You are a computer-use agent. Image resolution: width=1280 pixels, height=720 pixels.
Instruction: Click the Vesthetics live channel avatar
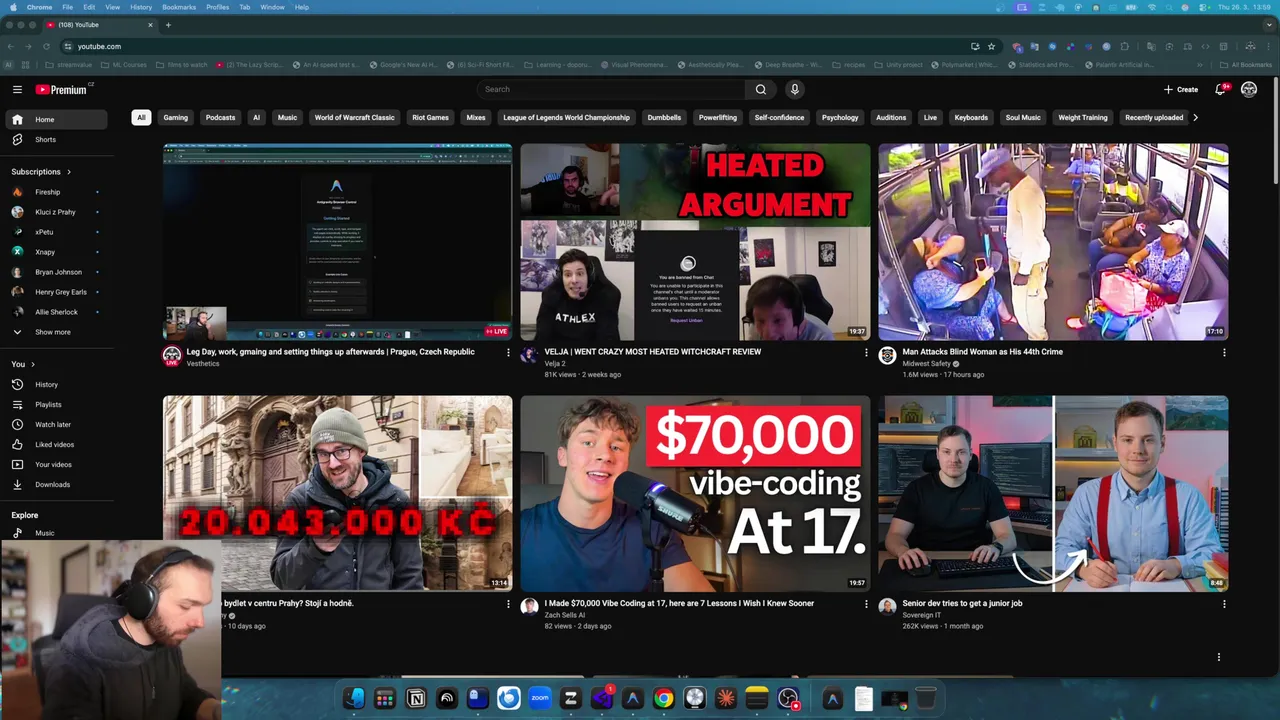coord(172,356)
